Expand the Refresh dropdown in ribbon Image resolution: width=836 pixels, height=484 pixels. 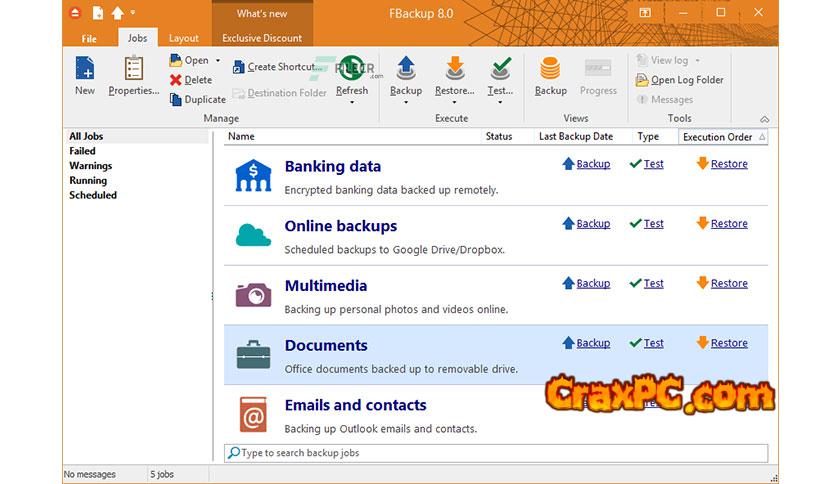pyautogui.click(x=351, y=101)
